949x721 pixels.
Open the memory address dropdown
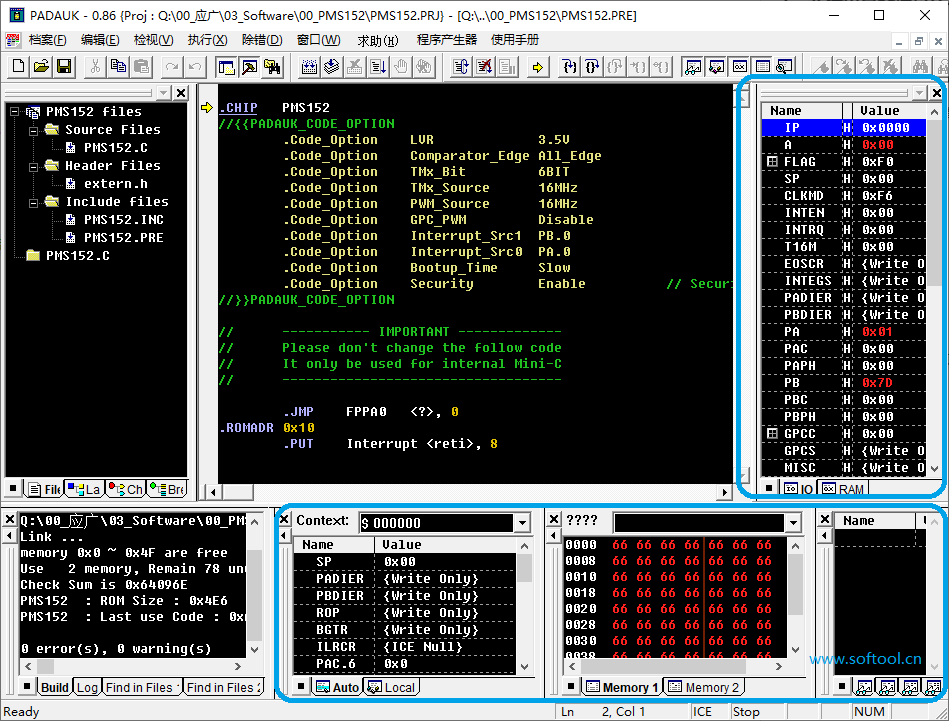793,523
